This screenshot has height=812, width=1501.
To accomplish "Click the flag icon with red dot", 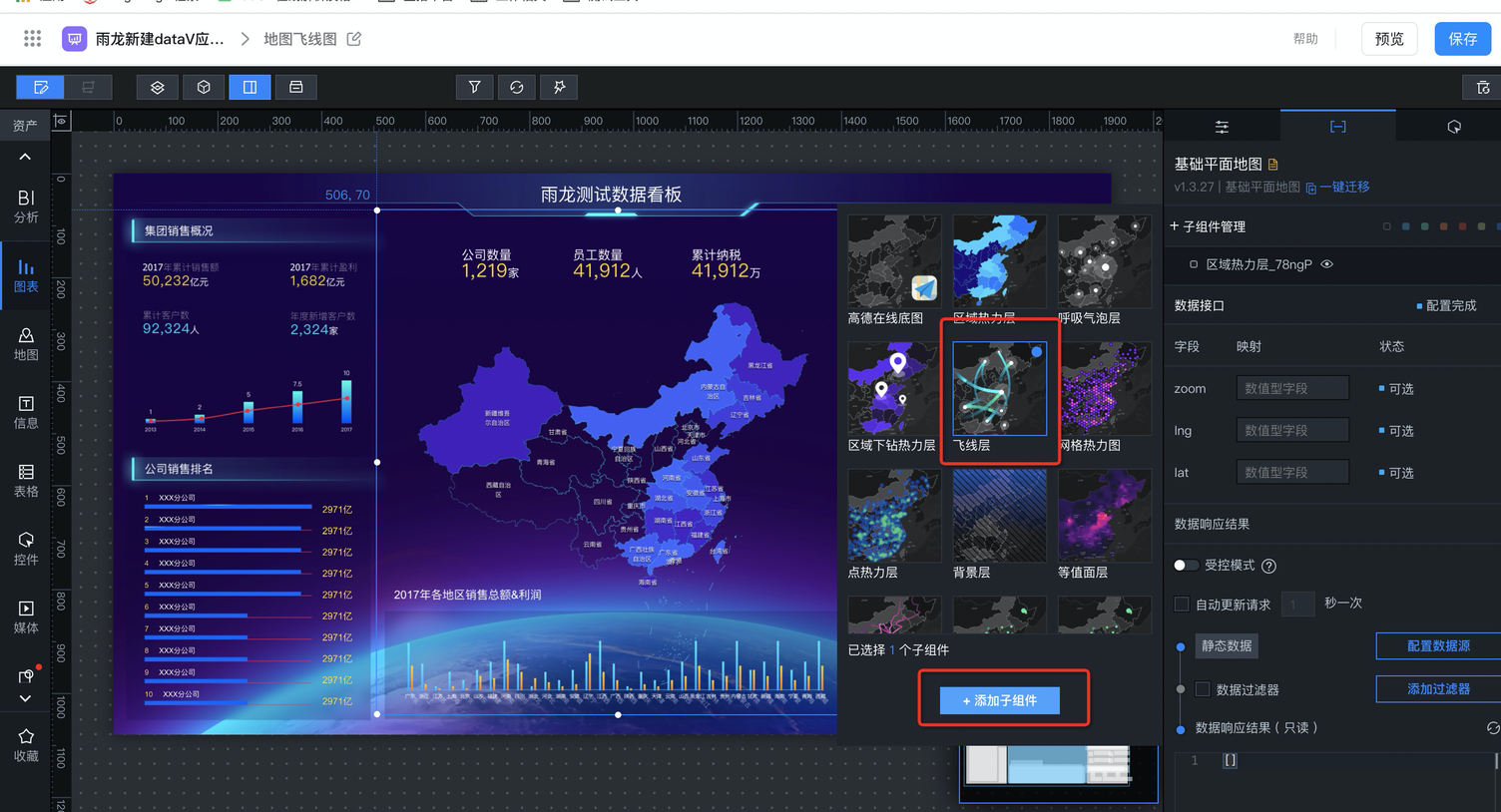I will click(27, 674).
